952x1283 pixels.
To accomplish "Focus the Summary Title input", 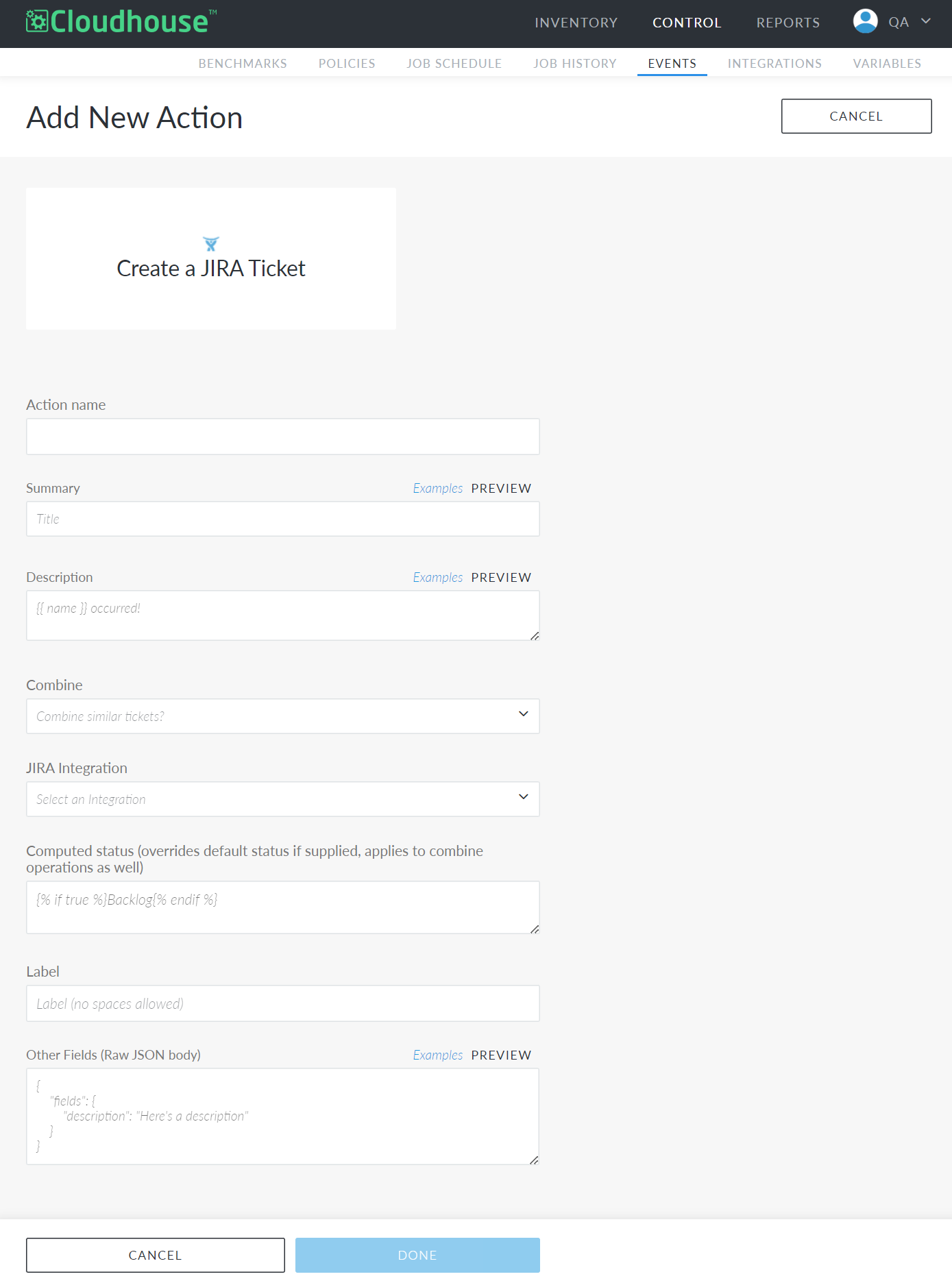I will pyautogui.click(x=283, y=519).
